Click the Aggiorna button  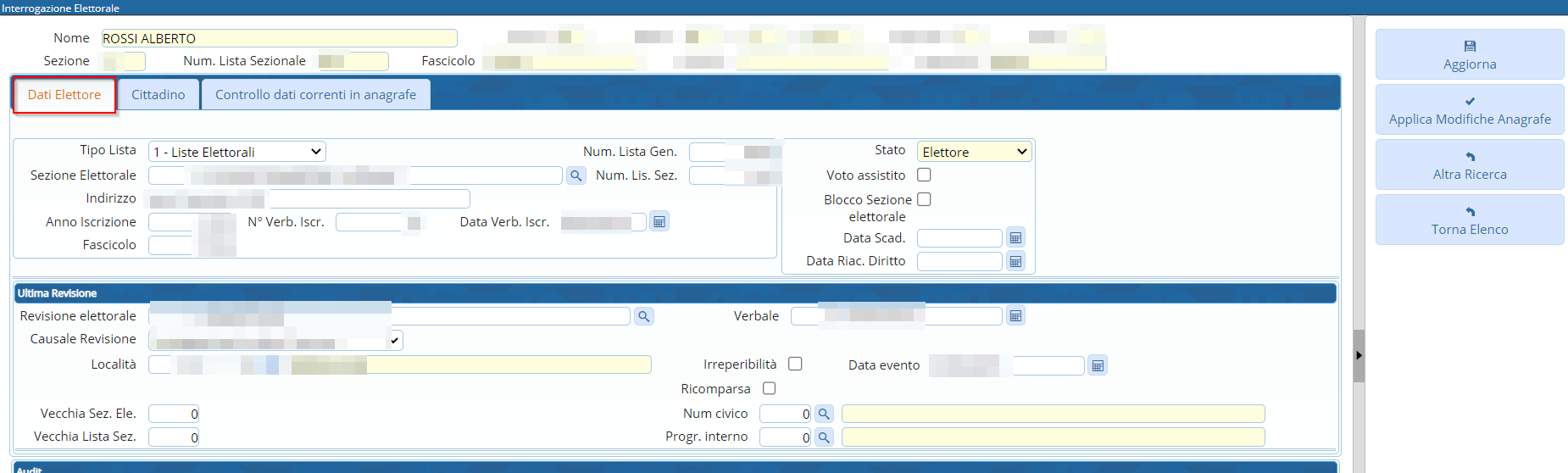click(1469, 55)
